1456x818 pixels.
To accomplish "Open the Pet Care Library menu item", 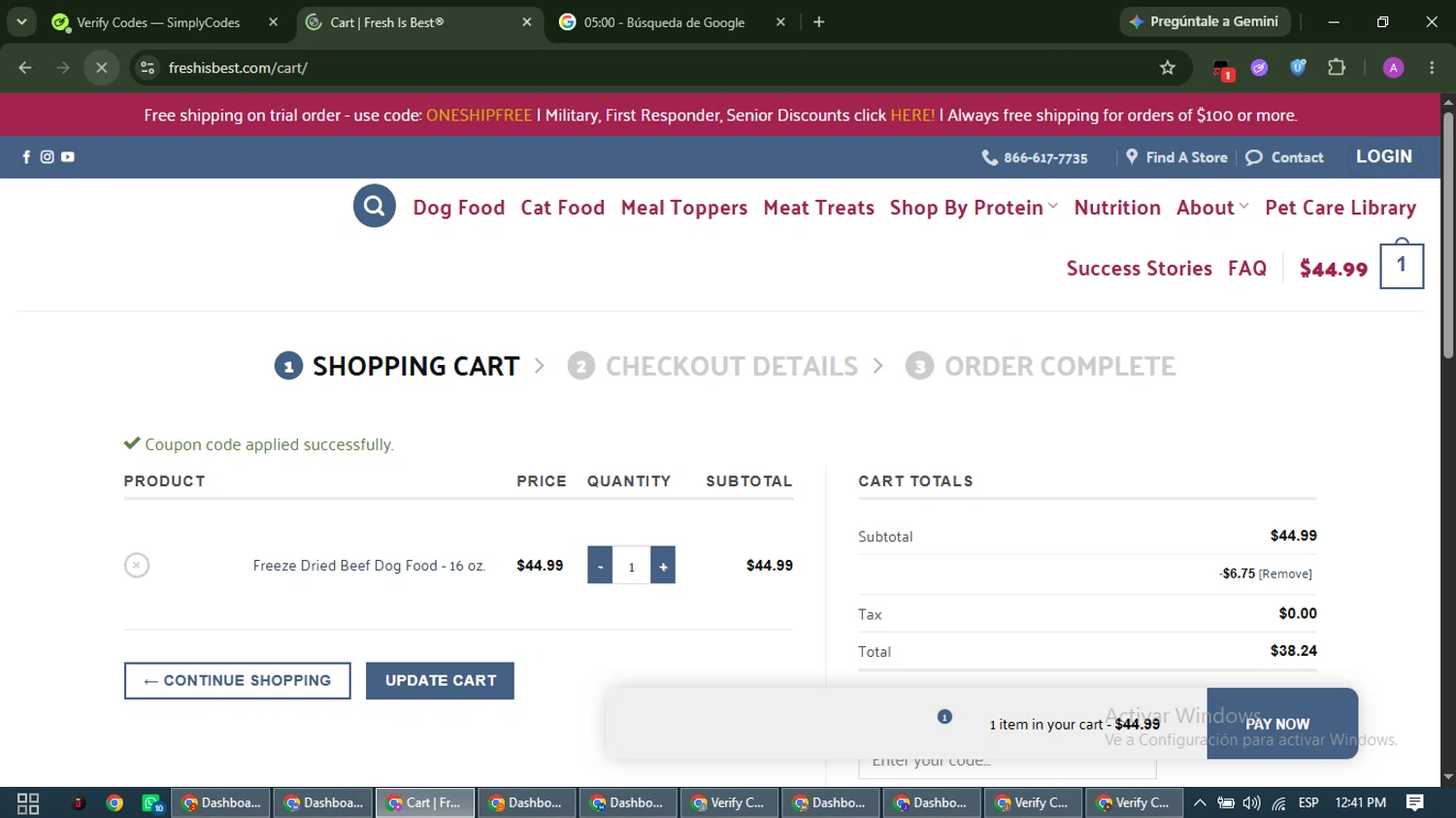I will 1340,208.
